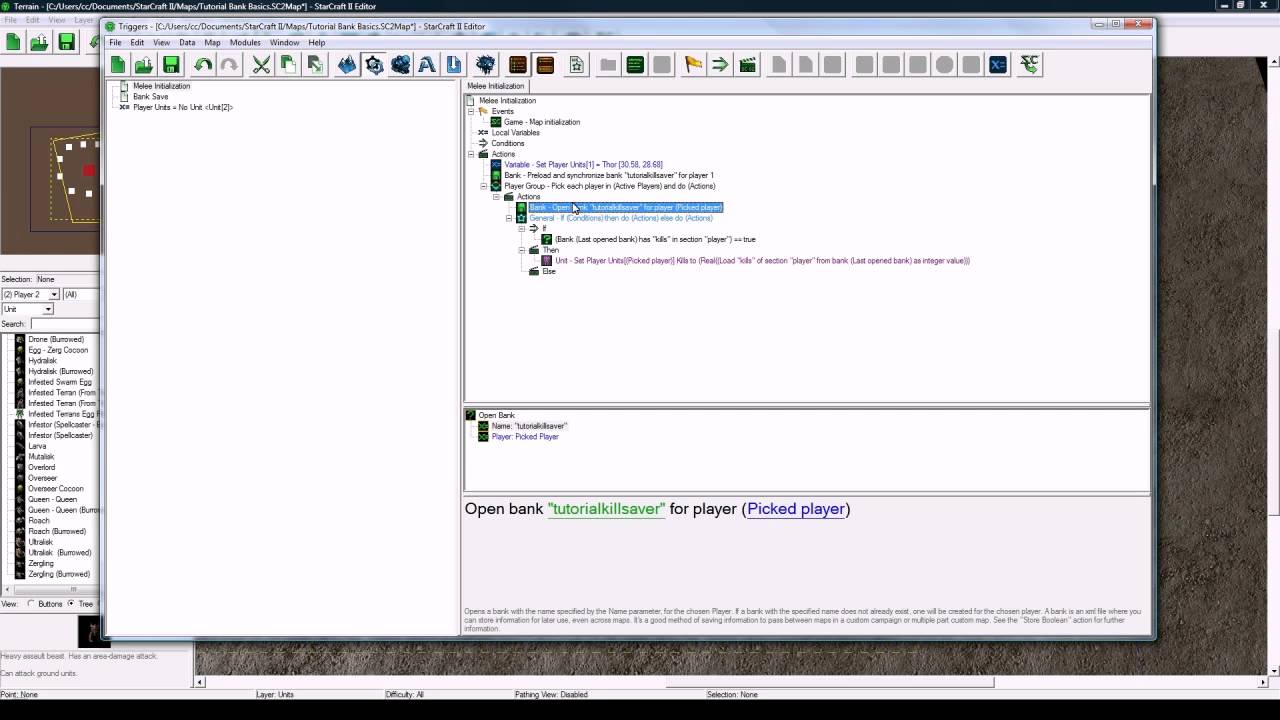This screenshot has width=1280, height=720.
Task: Collapse the Player Group action node
Action: 484,186
